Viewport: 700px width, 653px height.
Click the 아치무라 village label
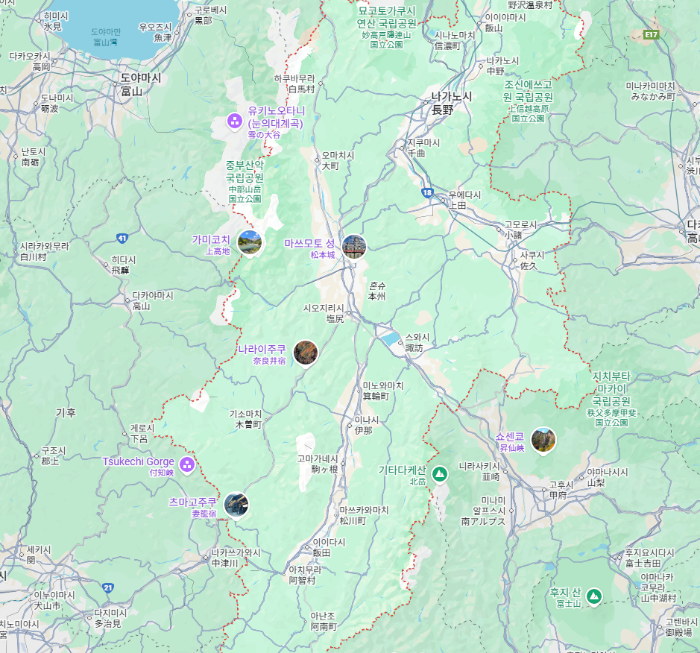click(305, 575)
